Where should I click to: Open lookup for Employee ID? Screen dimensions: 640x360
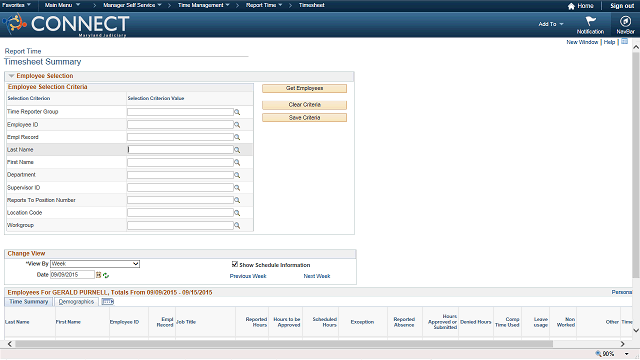[x=237, y=125]
